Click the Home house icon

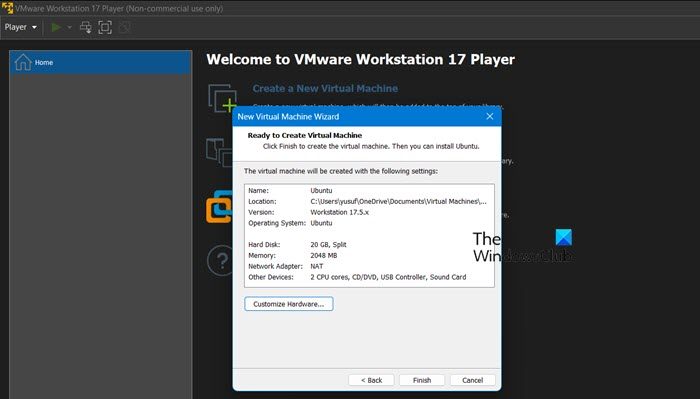23,62
